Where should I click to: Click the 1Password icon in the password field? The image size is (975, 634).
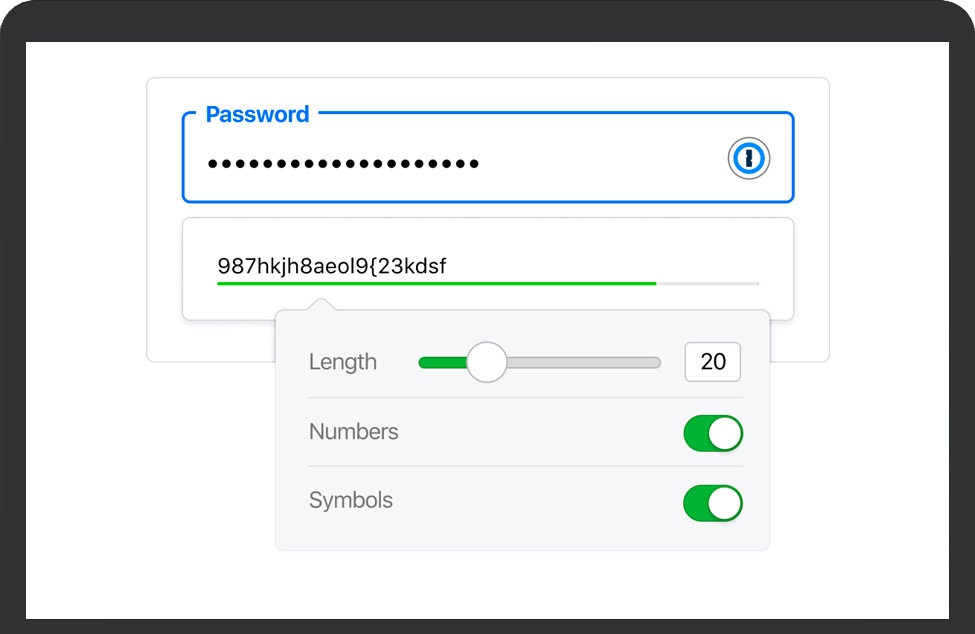pos(748,159)
